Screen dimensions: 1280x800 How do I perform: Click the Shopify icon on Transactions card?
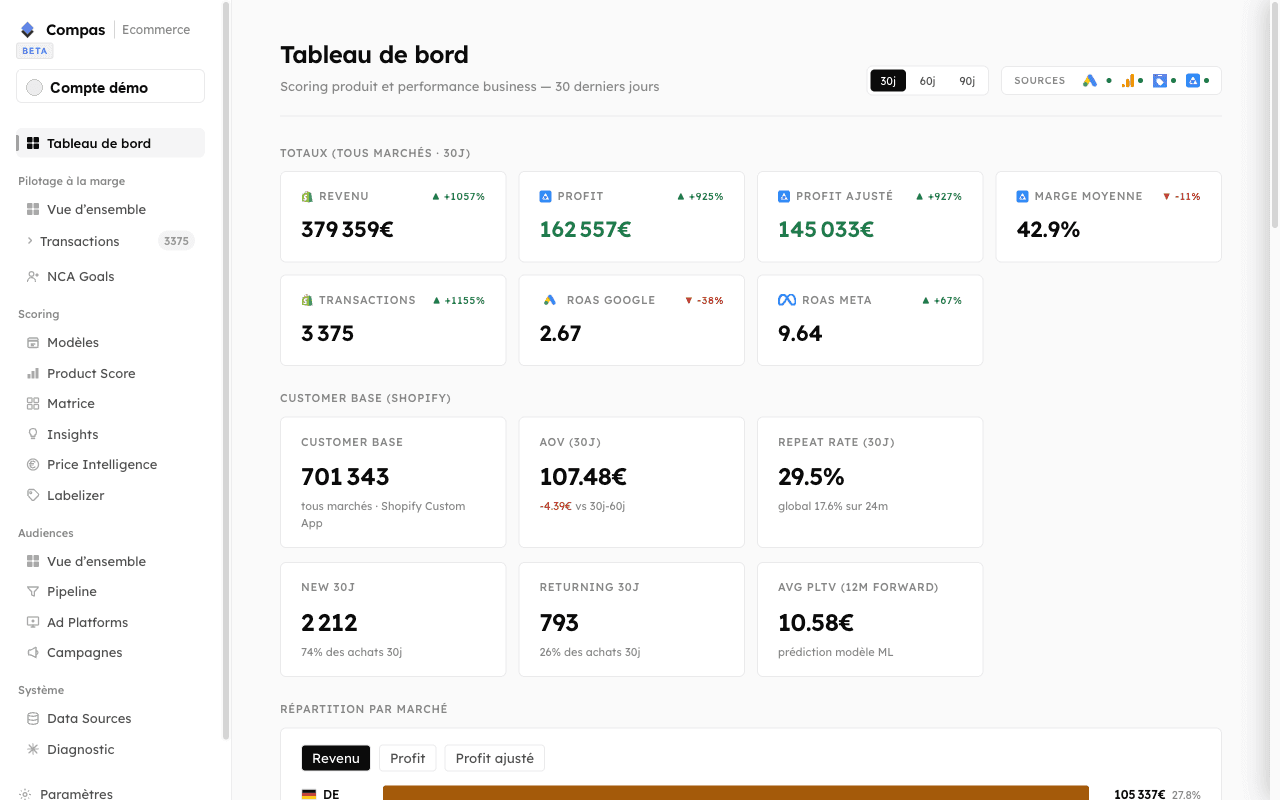tap(307, 300)
